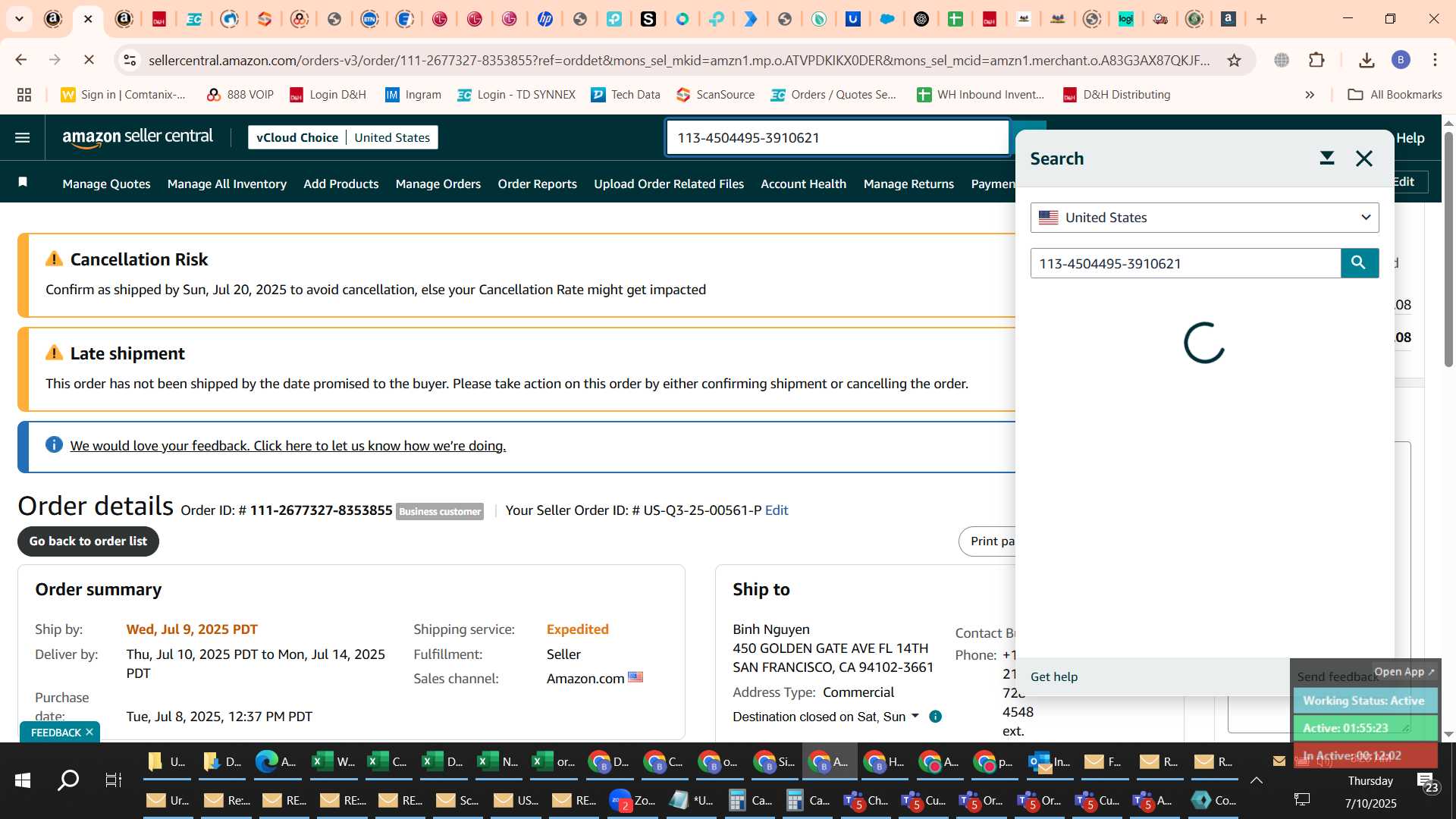Click the browser address bar URL
Image resolution: width=1456 pixels, height=819 pixels.
tap(679, 60)
